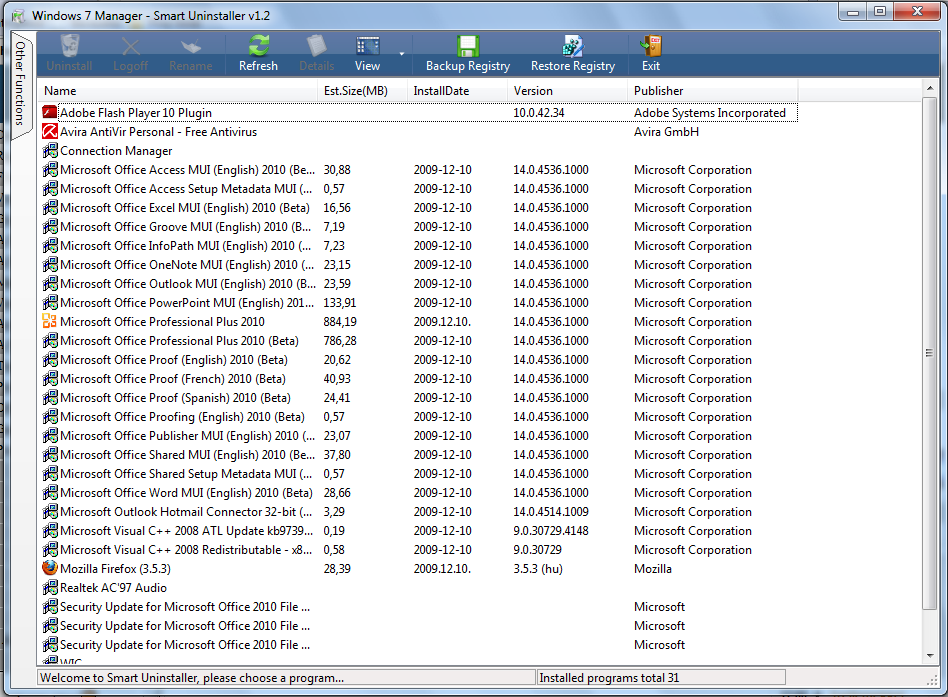Select Microsoft Office Professional Plus 2010 (Beta)
This screenshot has height=697, width=948.
point(420,340)
